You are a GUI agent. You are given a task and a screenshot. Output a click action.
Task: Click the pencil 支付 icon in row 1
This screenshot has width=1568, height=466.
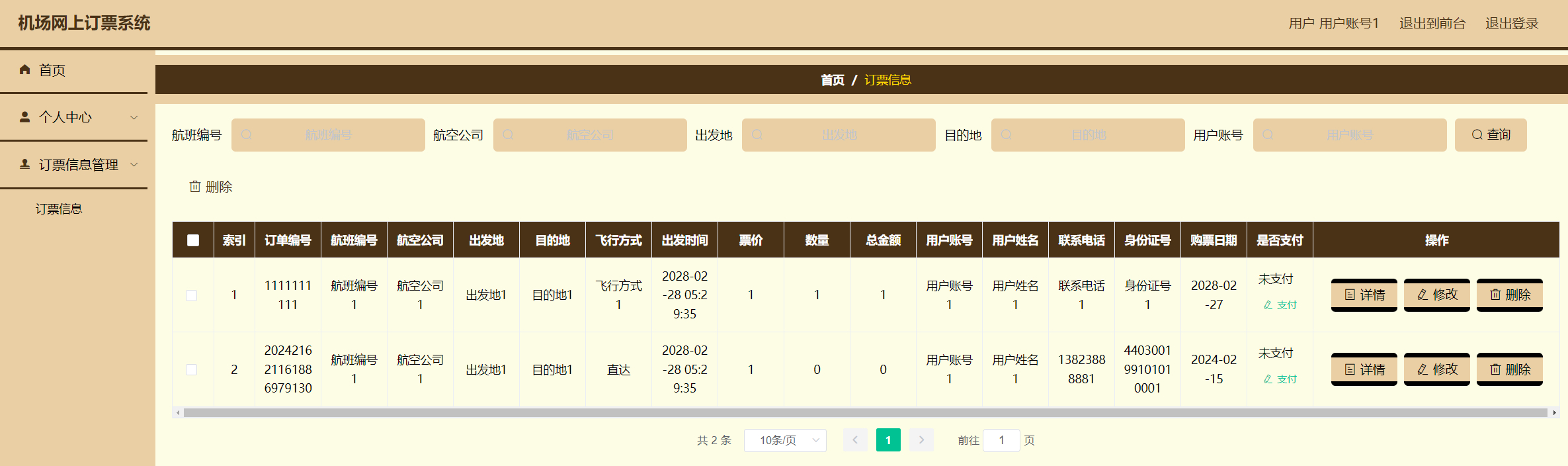click(1268, 305)
